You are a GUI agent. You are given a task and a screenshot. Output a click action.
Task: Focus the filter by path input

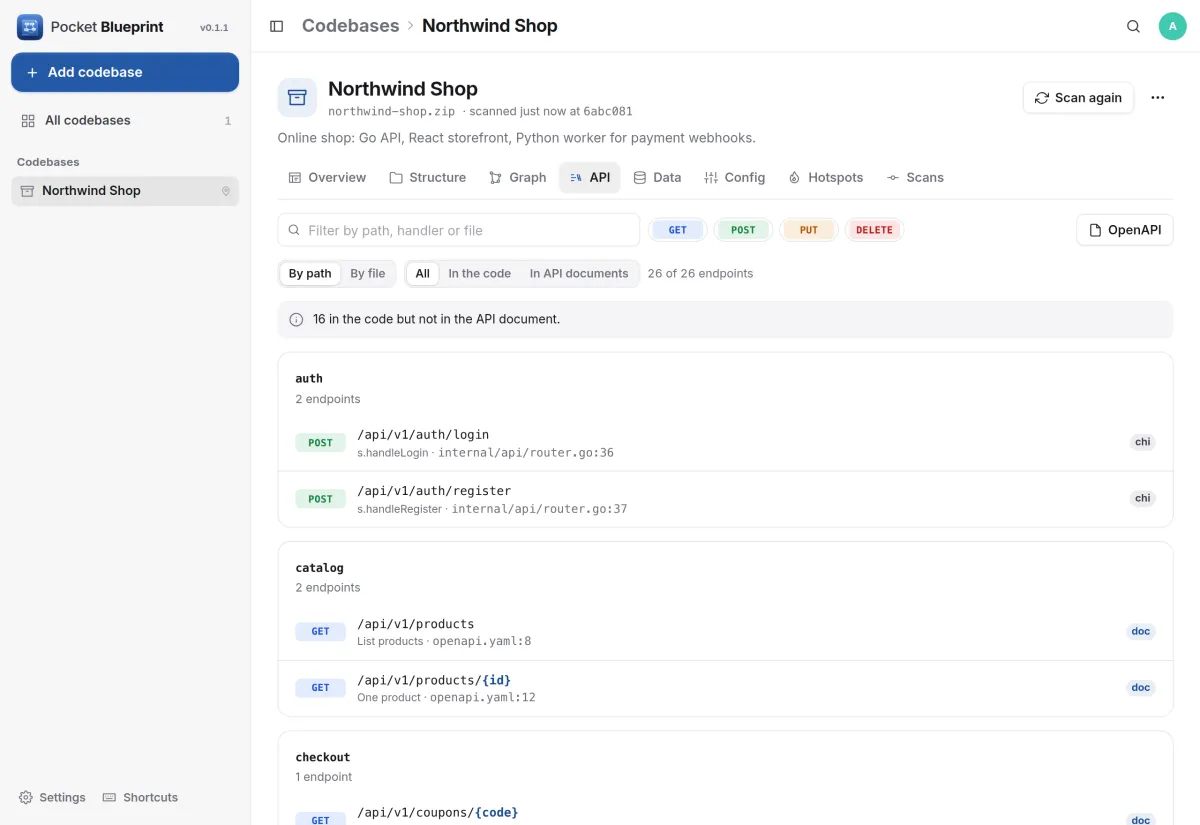pos(459,230)
